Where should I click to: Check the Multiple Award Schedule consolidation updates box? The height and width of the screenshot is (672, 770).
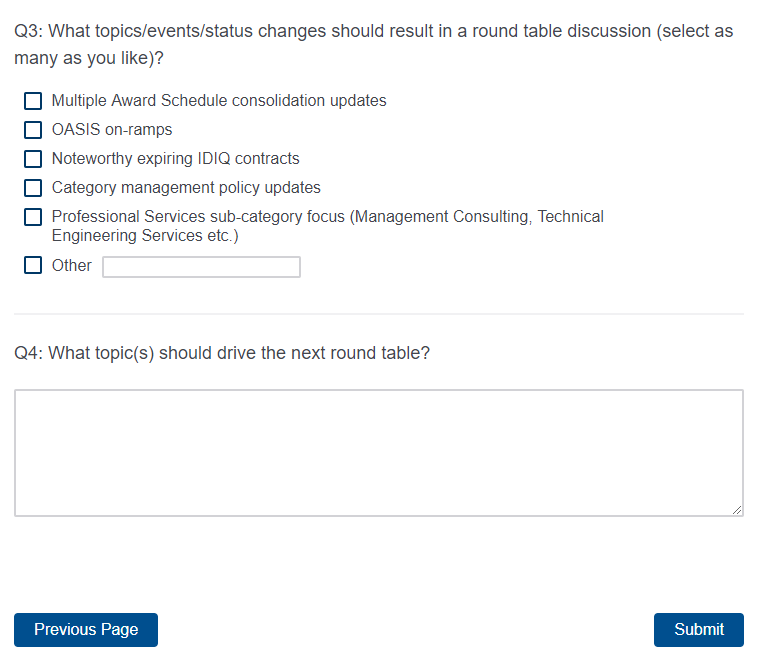click(33, 101)
